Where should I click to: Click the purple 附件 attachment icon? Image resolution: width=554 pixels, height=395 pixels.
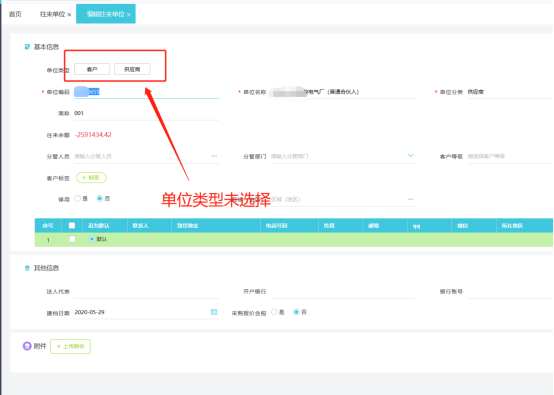click(27, 346)
